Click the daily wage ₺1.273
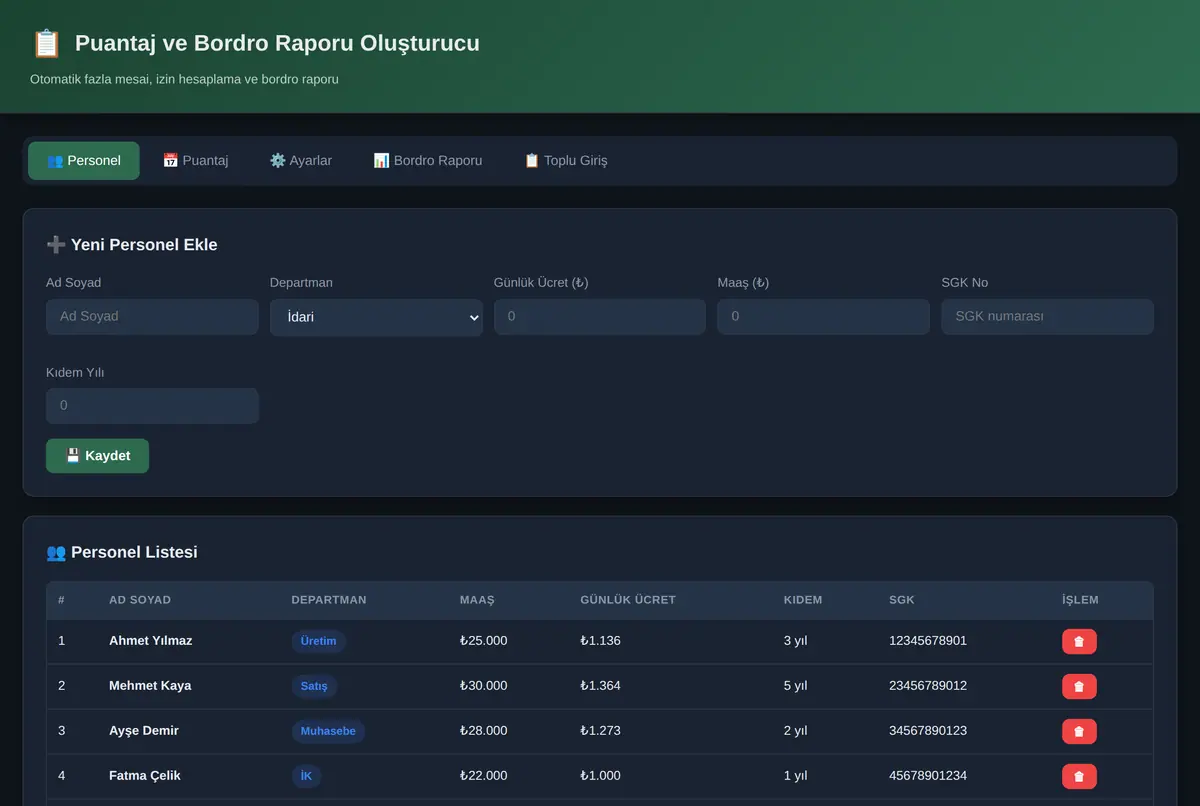 [x=600, y=731]
